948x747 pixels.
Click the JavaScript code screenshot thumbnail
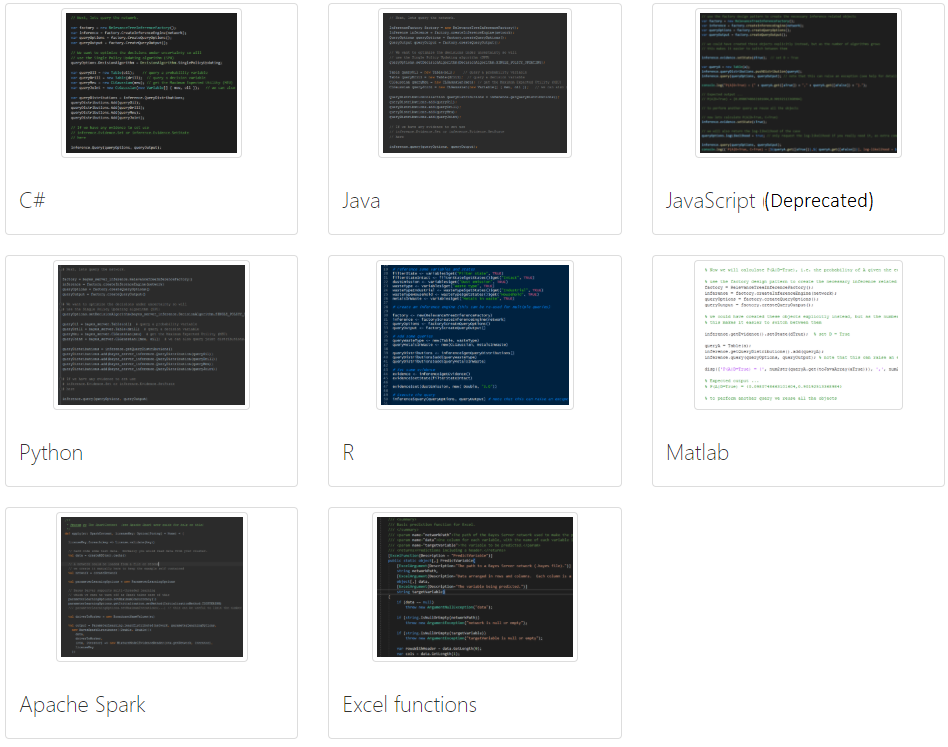point(798,83)
